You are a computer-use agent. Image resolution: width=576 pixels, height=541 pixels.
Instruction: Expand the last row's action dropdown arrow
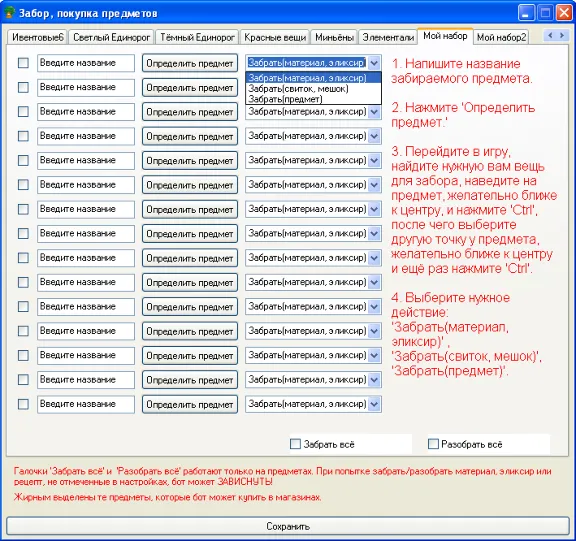[x=374, y=404]
